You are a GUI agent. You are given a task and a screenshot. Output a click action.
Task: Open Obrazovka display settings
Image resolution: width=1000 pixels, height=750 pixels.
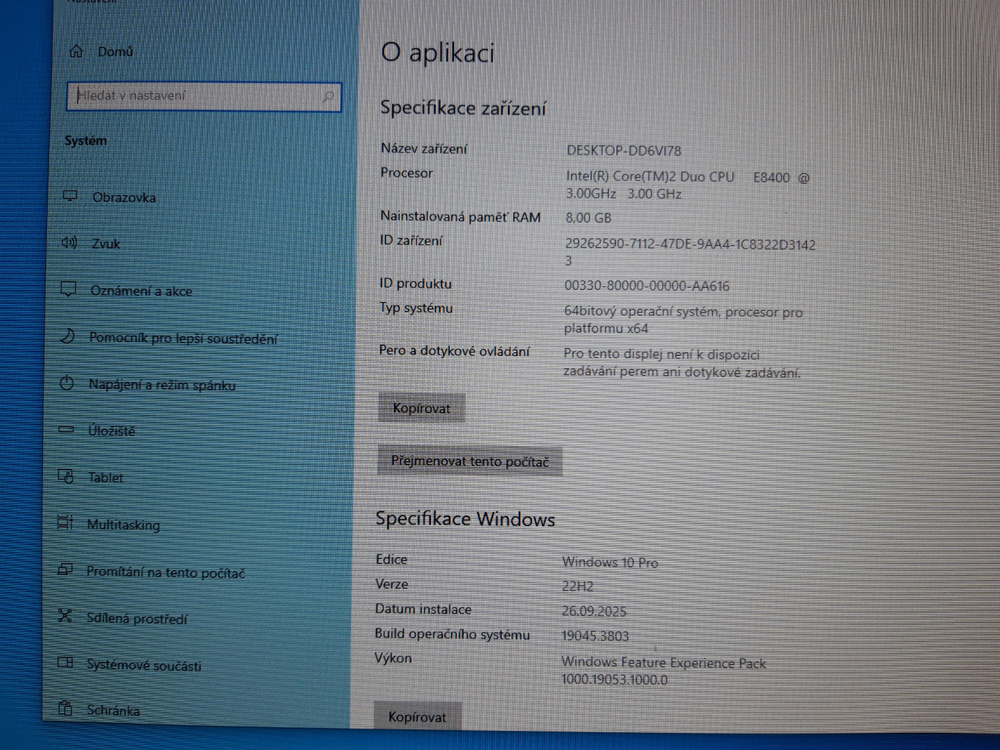pos(124,198)
